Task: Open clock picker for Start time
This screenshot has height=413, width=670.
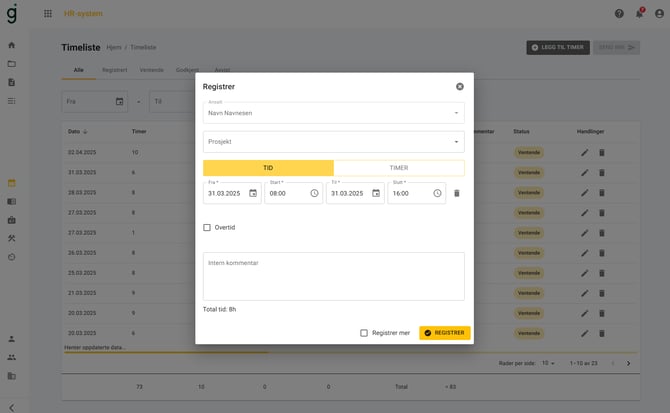Action: [x=314, y=193]
